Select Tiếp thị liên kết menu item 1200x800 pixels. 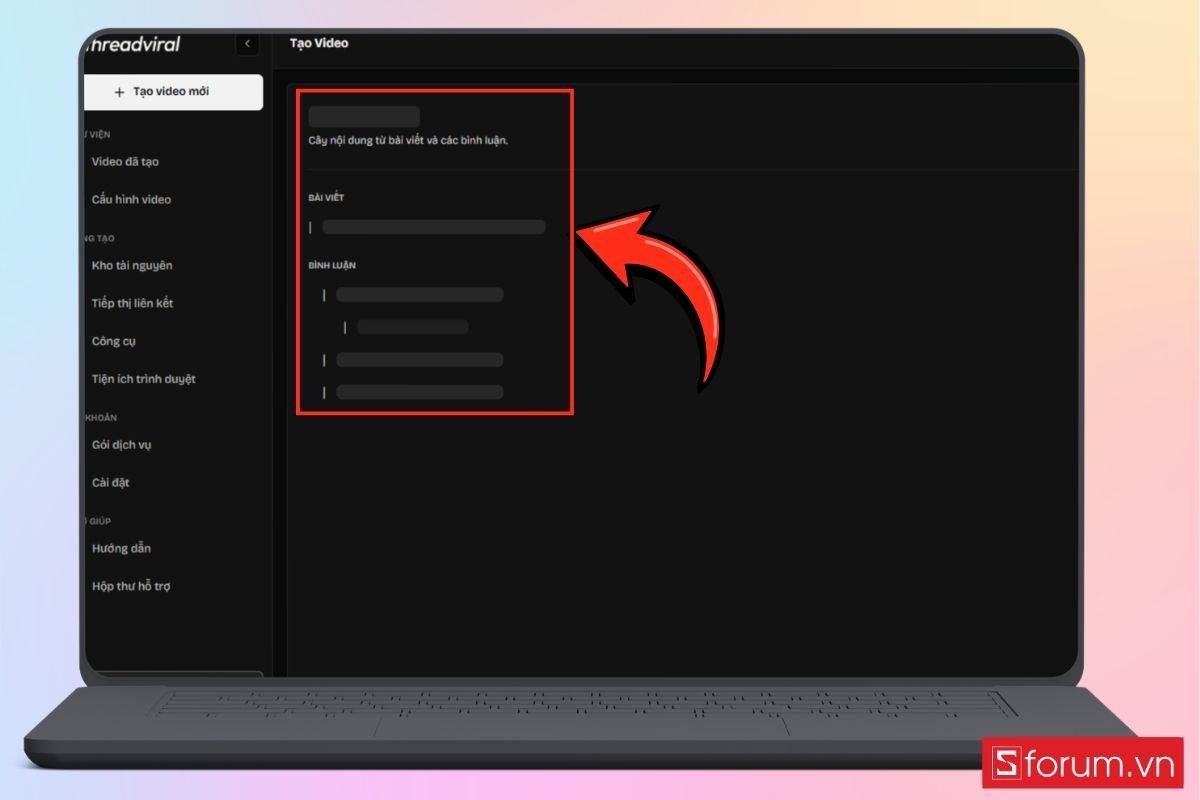pyautogui.click(x=132, y=303)
